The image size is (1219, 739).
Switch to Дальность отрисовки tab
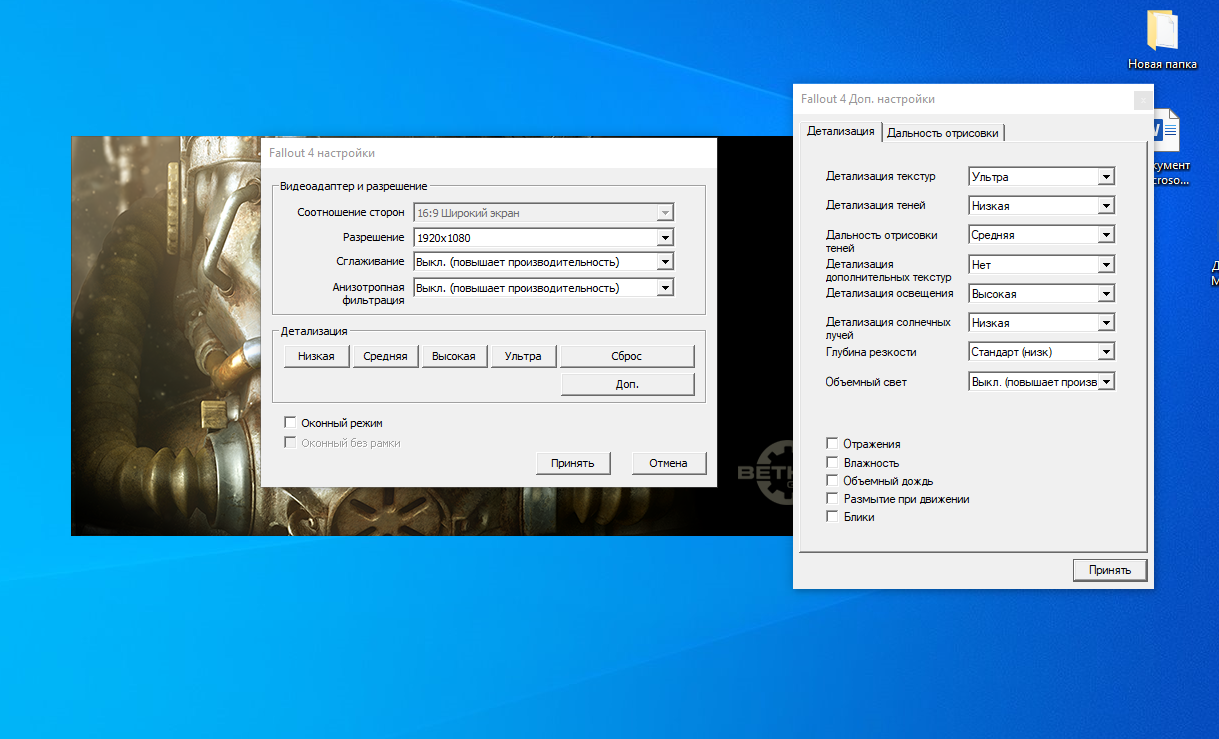[x=943, y=133]
